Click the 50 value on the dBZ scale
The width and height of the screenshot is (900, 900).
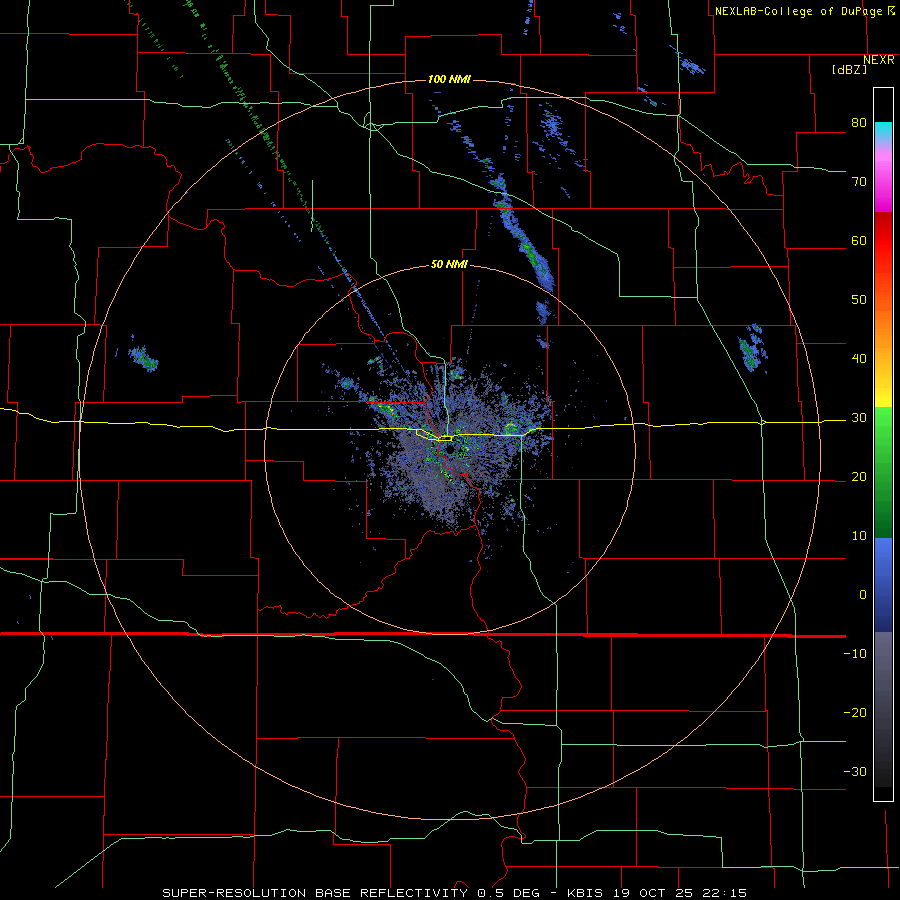[x=859, y=300]
